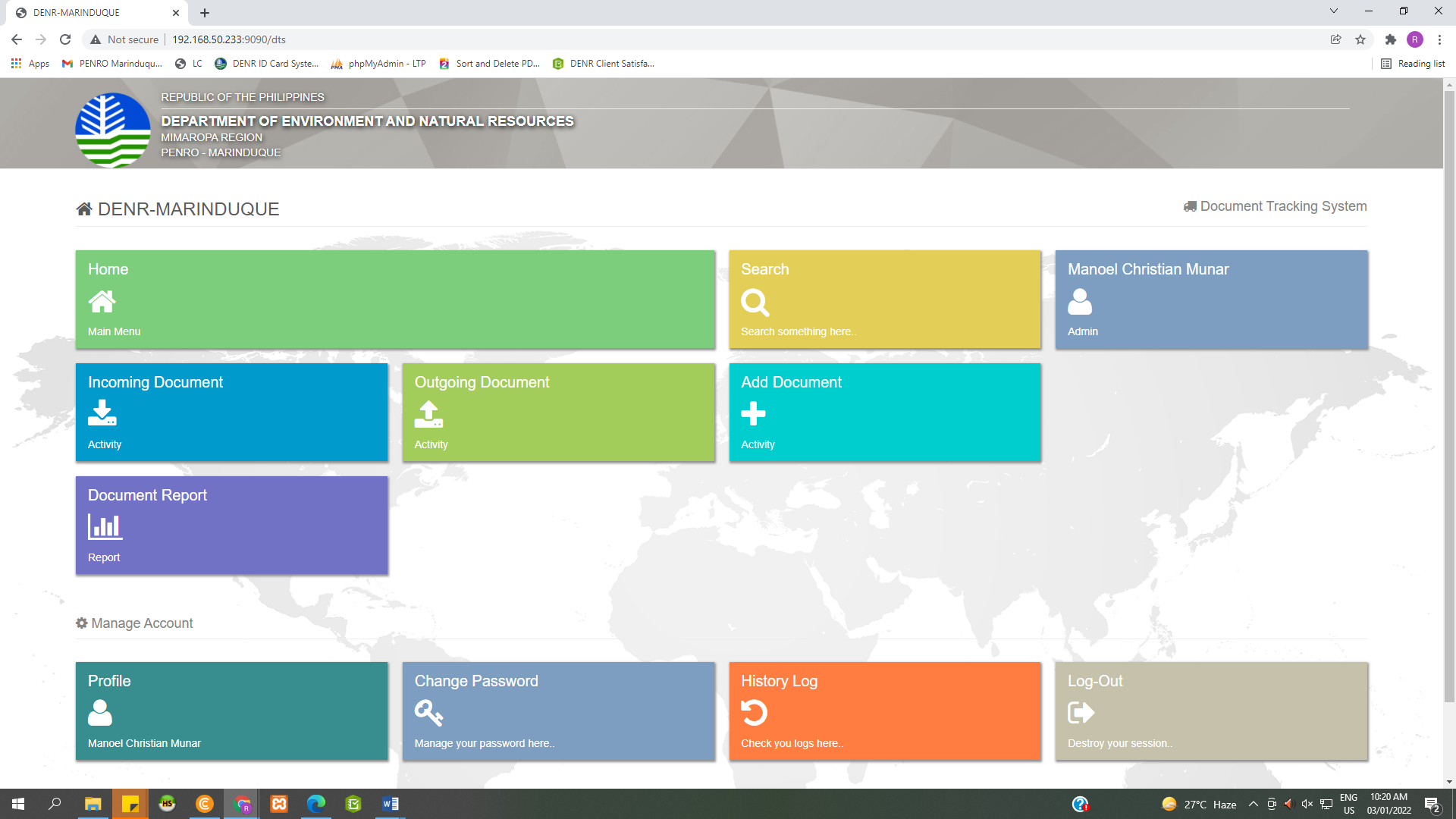Open the Document Report tile title

coord(147,495)
